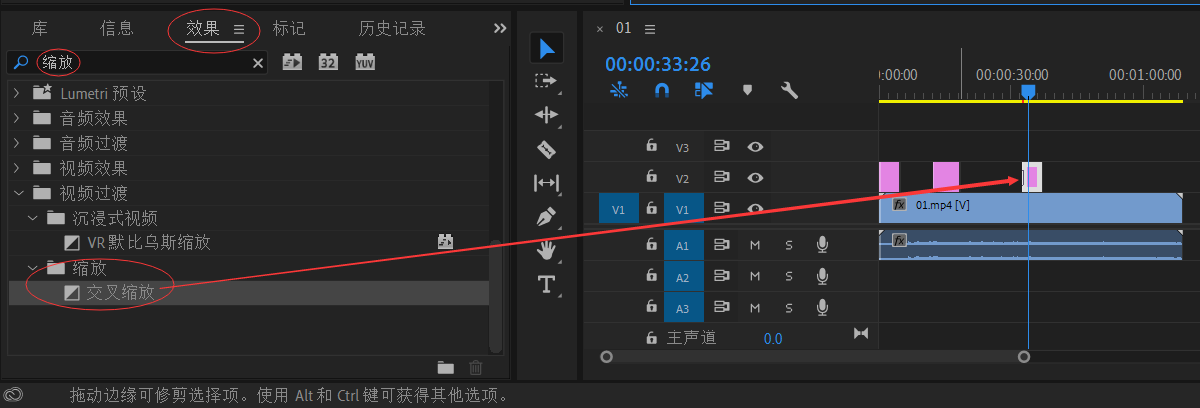Mute track A1 with M button

click(x=755, y=246)
